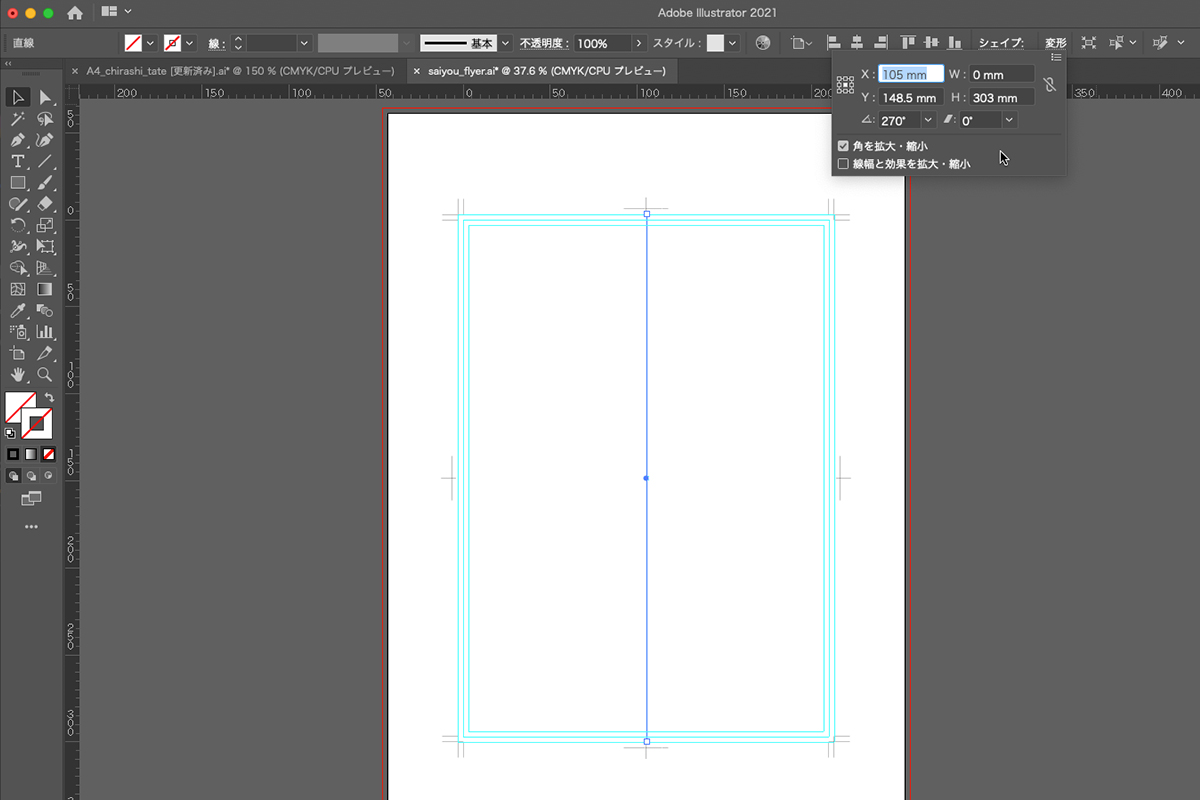Select the Type tool

(x=18, y=162)
